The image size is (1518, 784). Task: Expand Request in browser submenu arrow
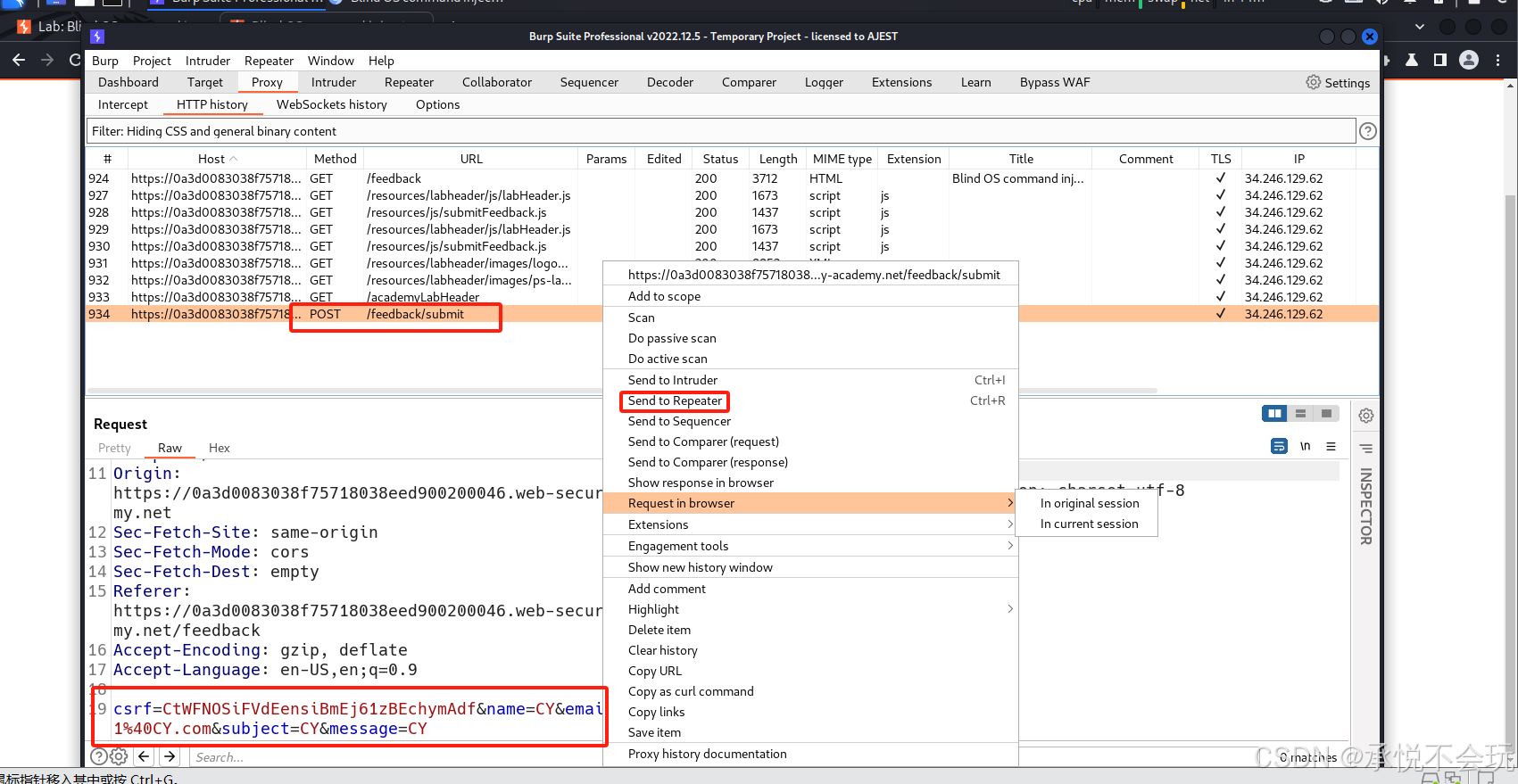(x=1010, y=503)
